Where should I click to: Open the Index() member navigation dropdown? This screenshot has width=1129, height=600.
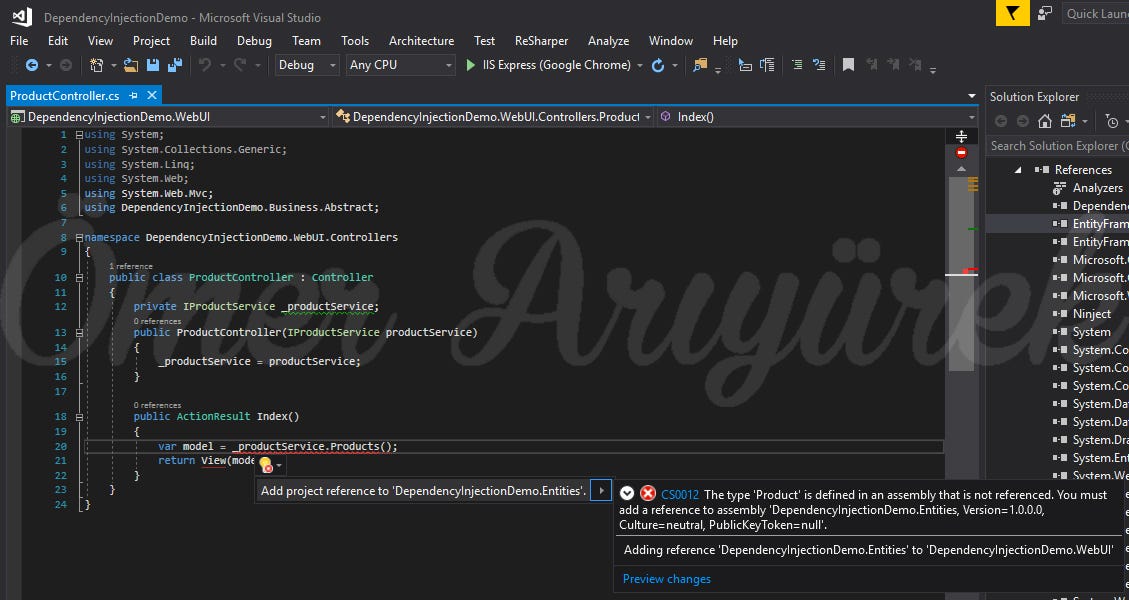817,117
